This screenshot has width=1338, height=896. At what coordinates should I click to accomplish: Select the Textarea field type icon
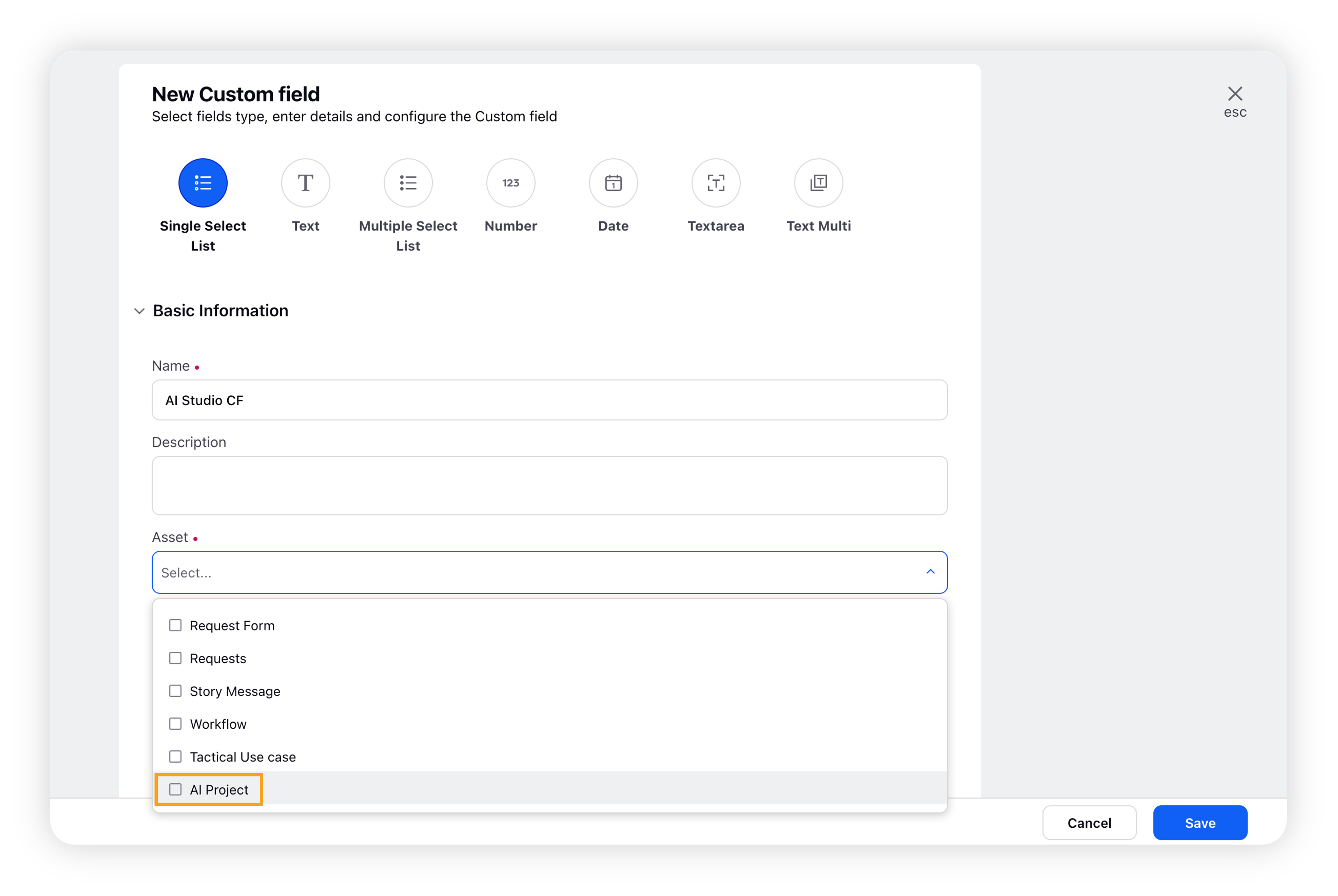coord(716,183)
